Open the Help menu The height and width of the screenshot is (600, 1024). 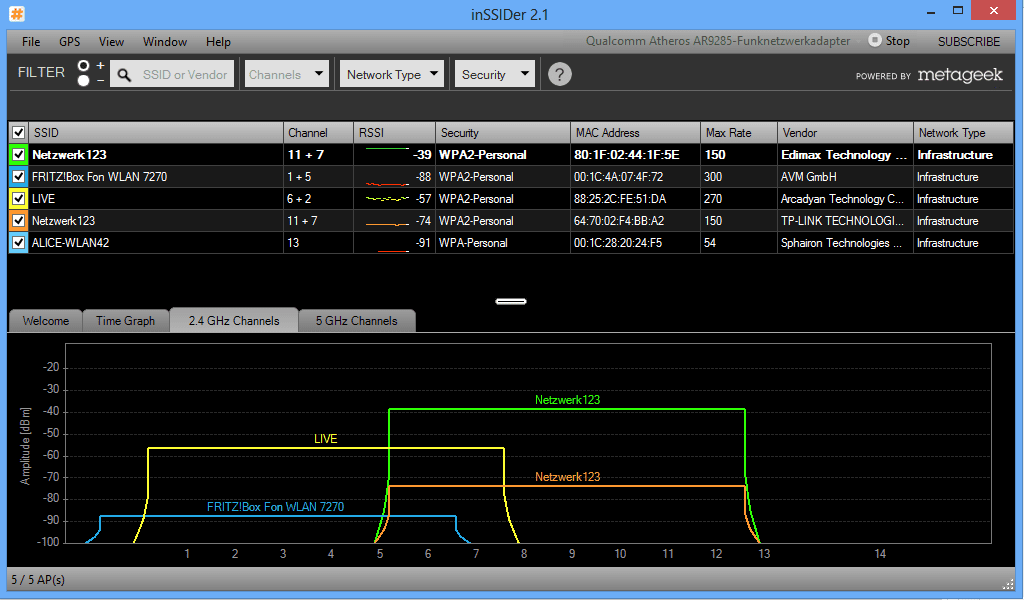(x=218, y=42)
